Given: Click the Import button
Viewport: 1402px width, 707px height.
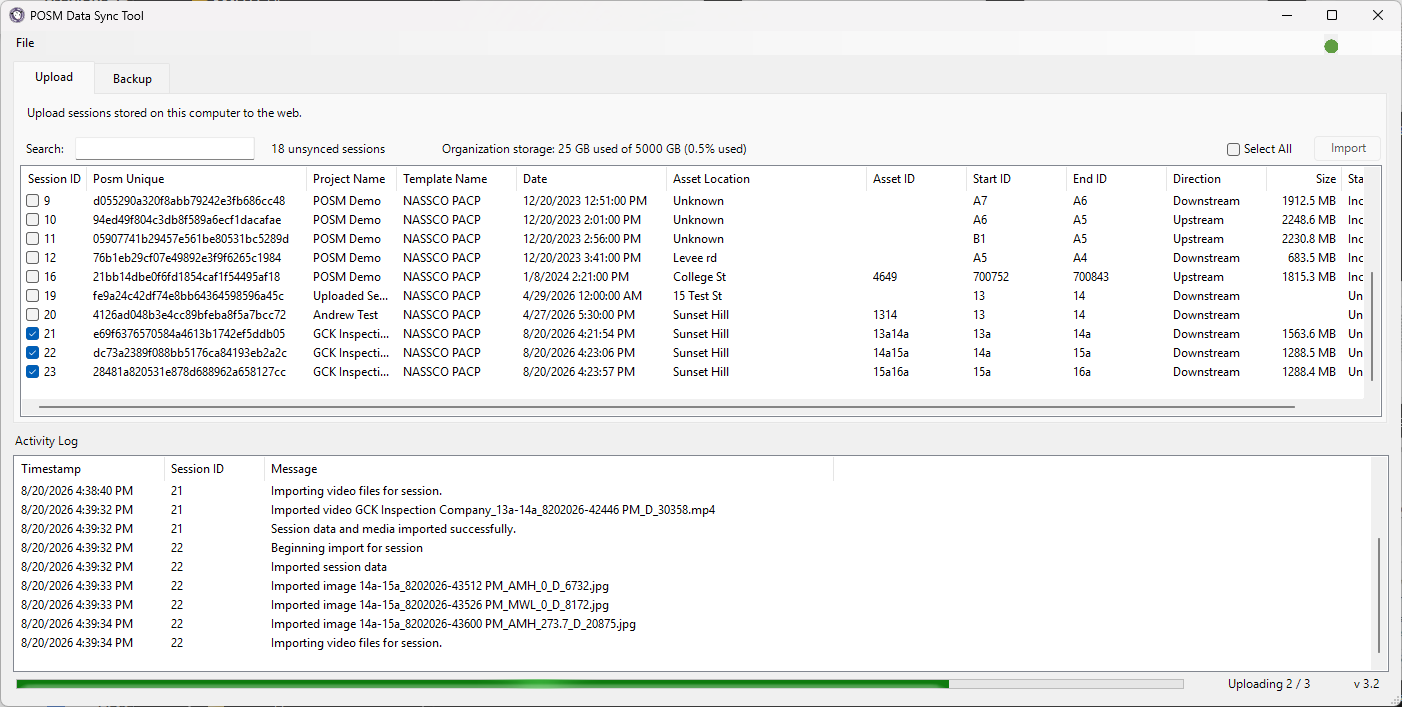Looking at the screenshot, I should (1347, 149).
